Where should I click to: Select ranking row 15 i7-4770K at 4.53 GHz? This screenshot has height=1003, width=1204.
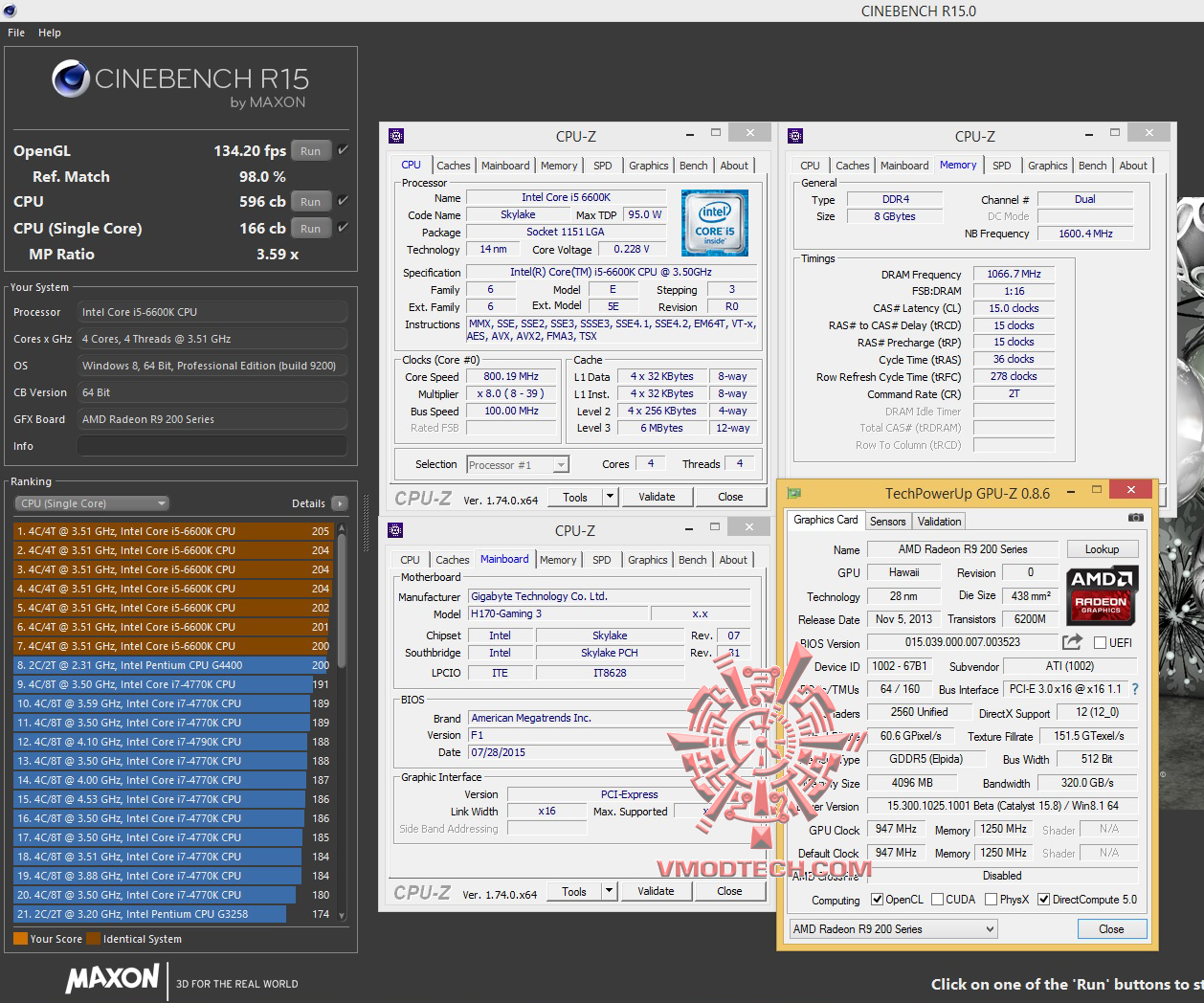coord(172,799)
